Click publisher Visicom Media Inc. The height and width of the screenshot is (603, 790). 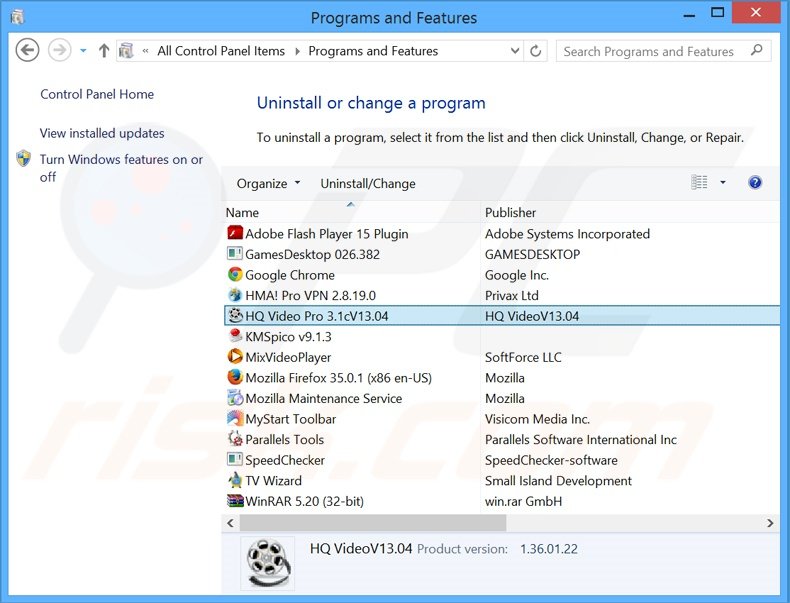tap(537, 419)
